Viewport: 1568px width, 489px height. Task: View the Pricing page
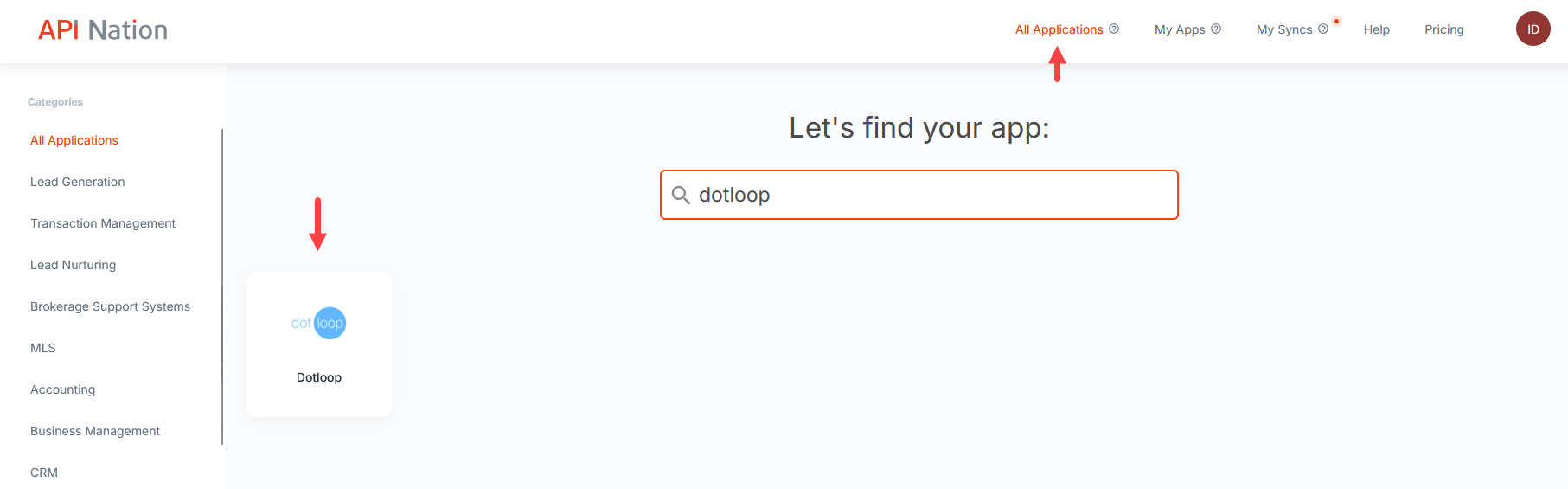tap(1444, 29)
